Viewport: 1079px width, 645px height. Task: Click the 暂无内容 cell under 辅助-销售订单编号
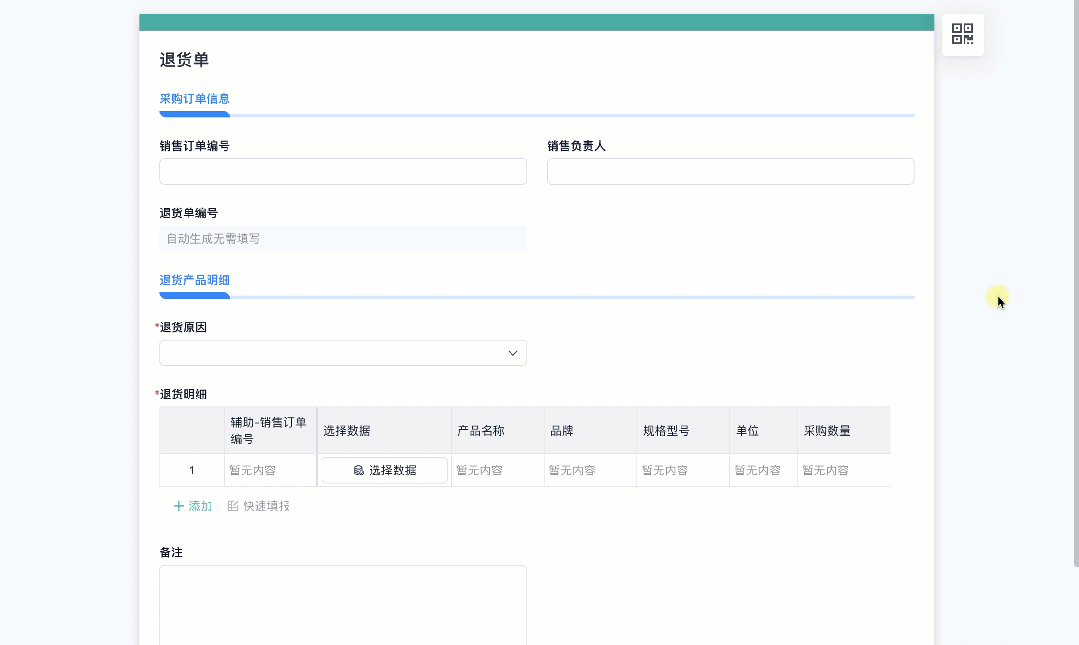point(270,470)
